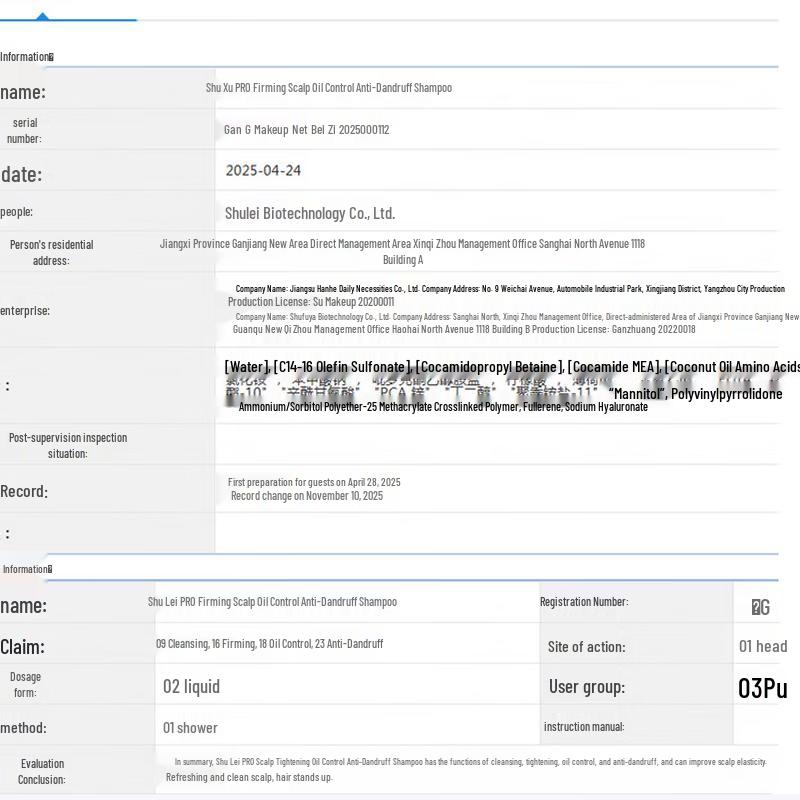Click the 'people:' row label

coord(16,212)
